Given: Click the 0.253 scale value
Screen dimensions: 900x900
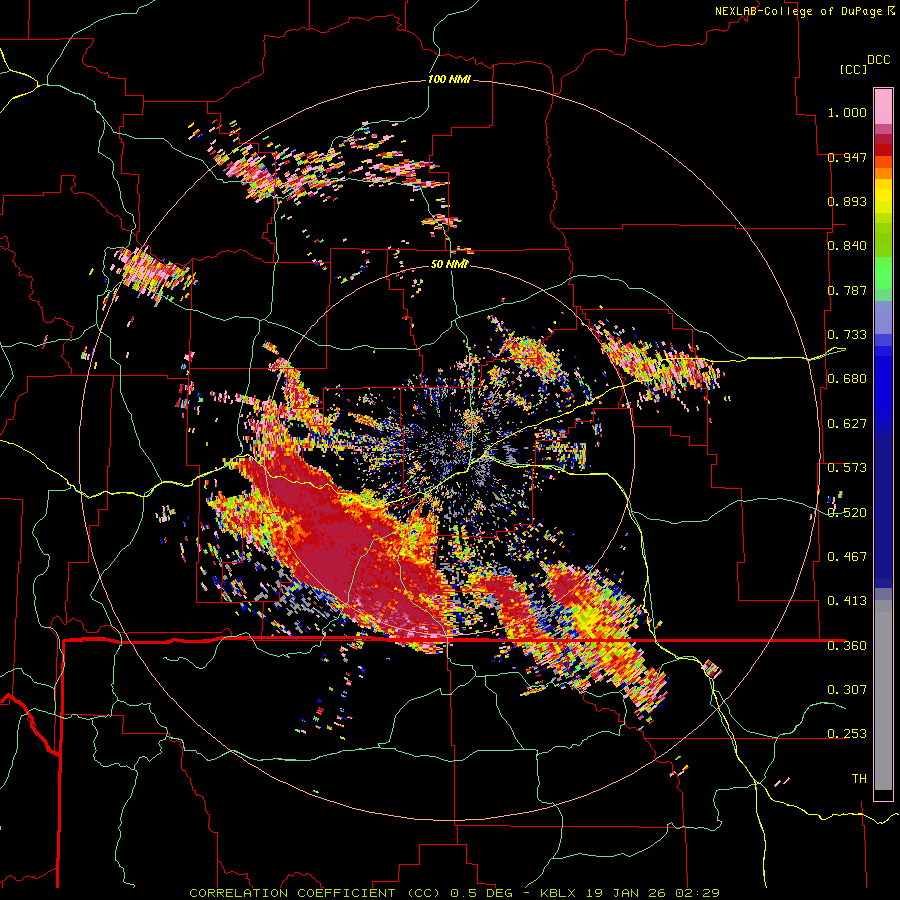Looking at the screenshot, I should pos(847,734).
